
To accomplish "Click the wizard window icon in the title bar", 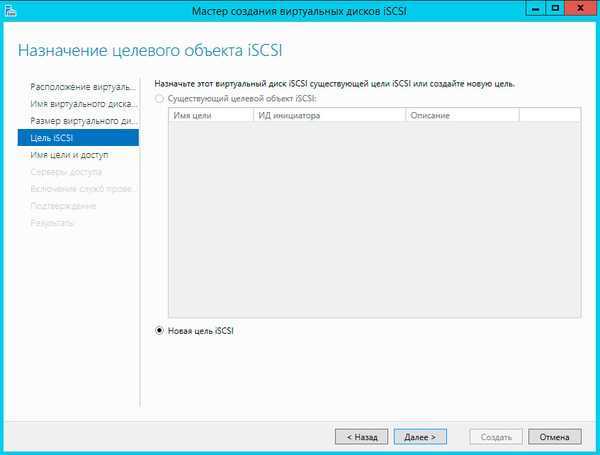I will 10,10.
